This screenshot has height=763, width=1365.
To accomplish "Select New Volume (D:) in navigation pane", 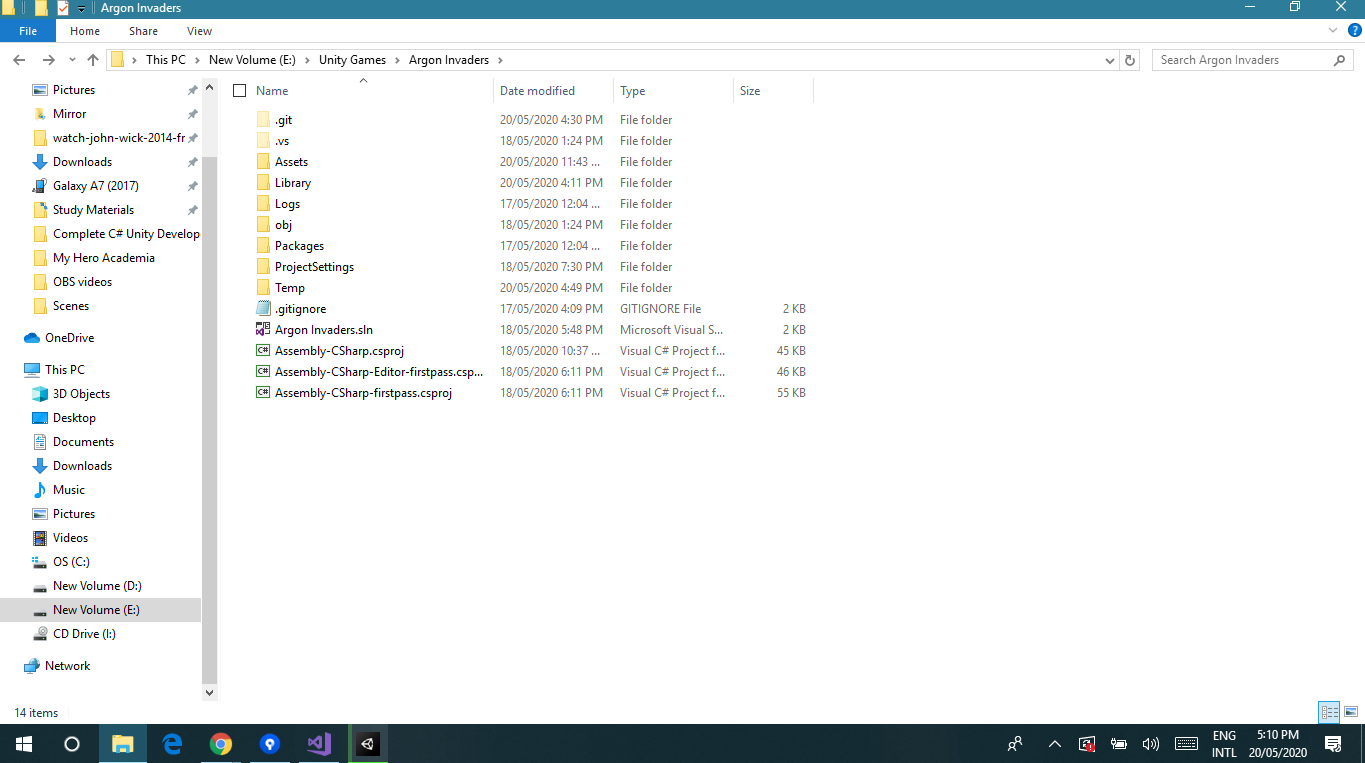I will [x=96, y=586].
